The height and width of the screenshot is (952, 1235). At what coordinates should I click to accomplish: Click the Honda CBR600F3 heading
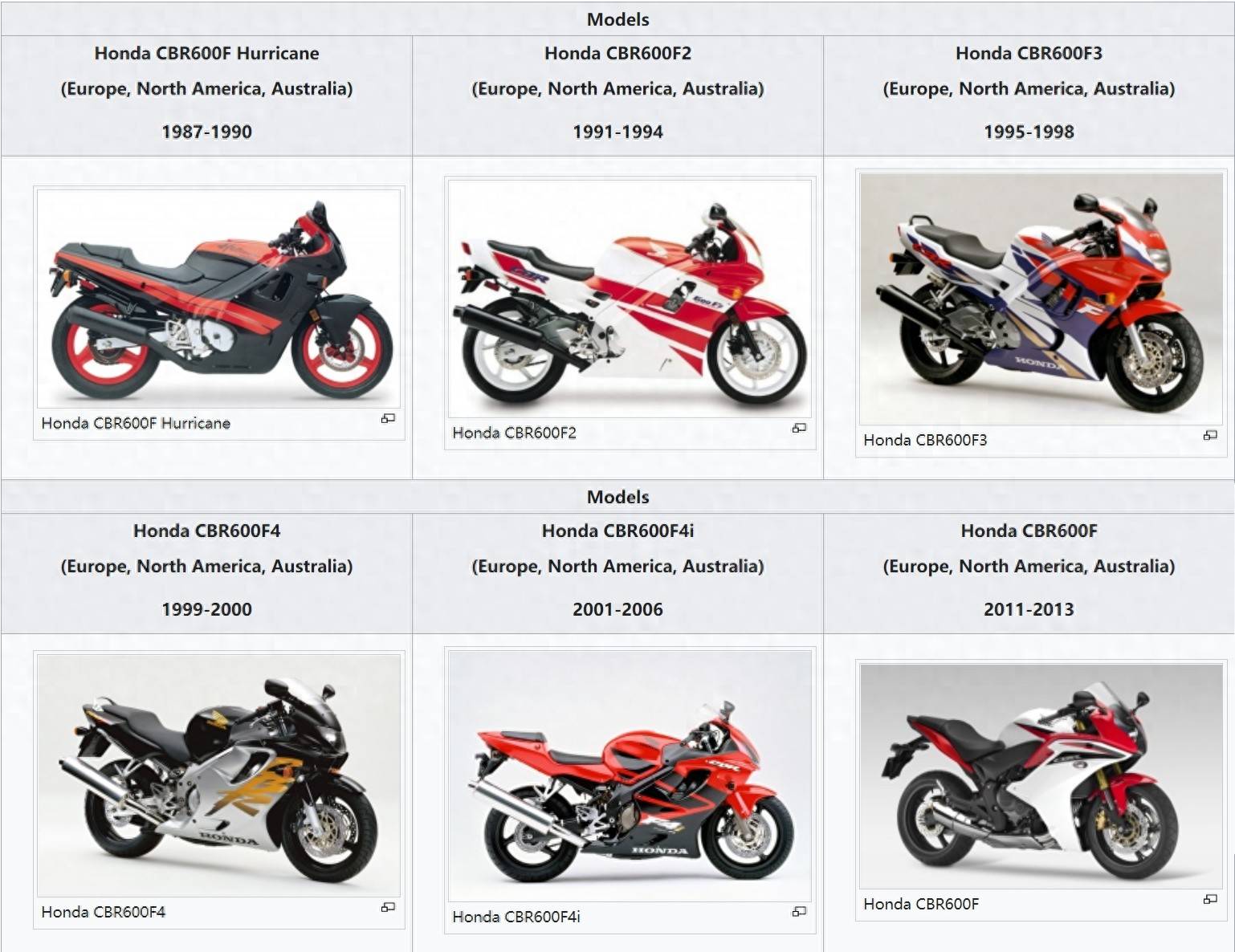(x=1029, y=53)
